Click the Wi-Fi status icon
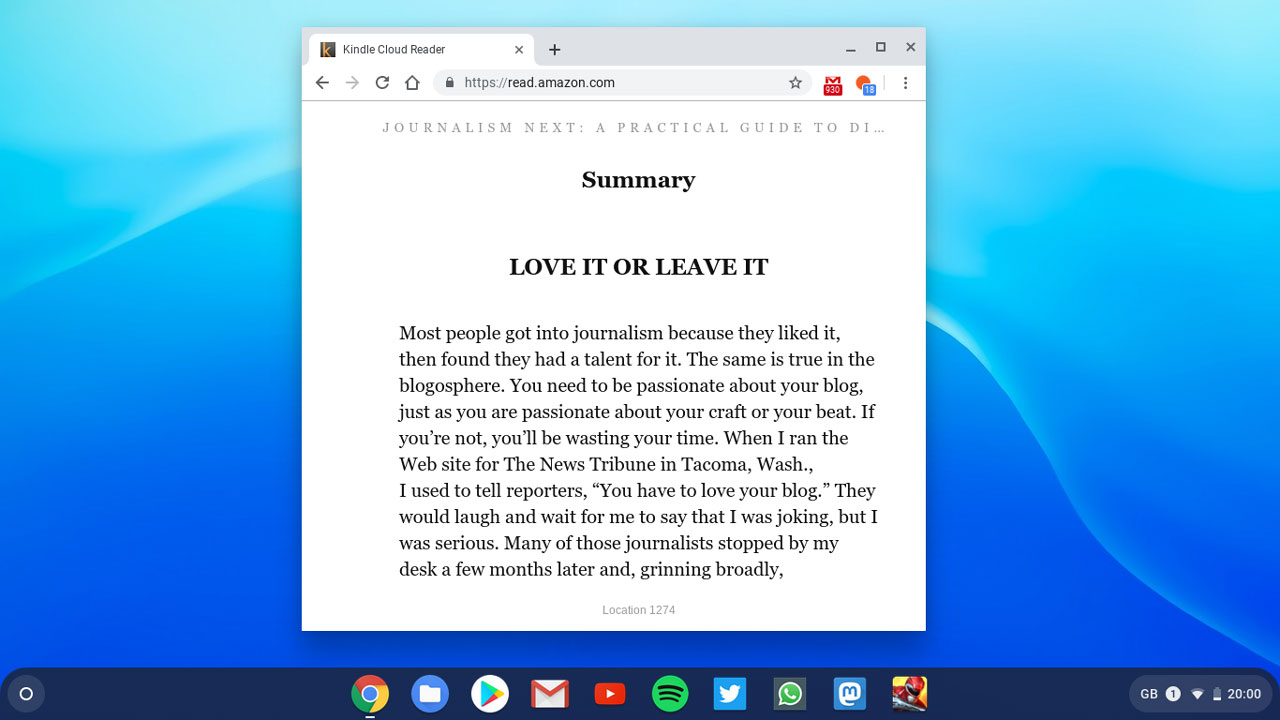Image resolution: width=1280 pixels, height=720 pixels. tap(1197, 694)
